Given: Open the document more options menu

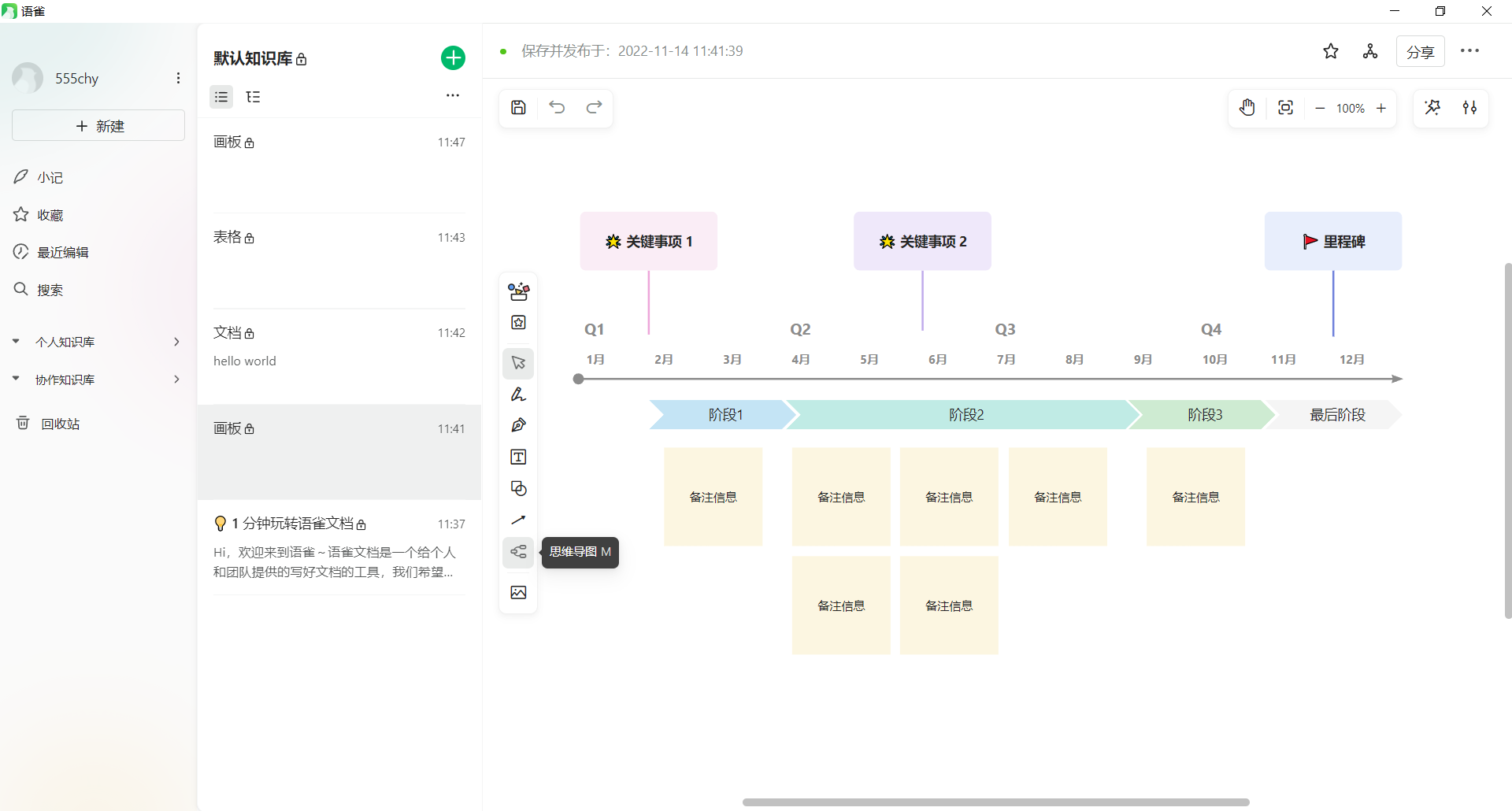Looking at the screenshot, I should [x=1469, y=51].
